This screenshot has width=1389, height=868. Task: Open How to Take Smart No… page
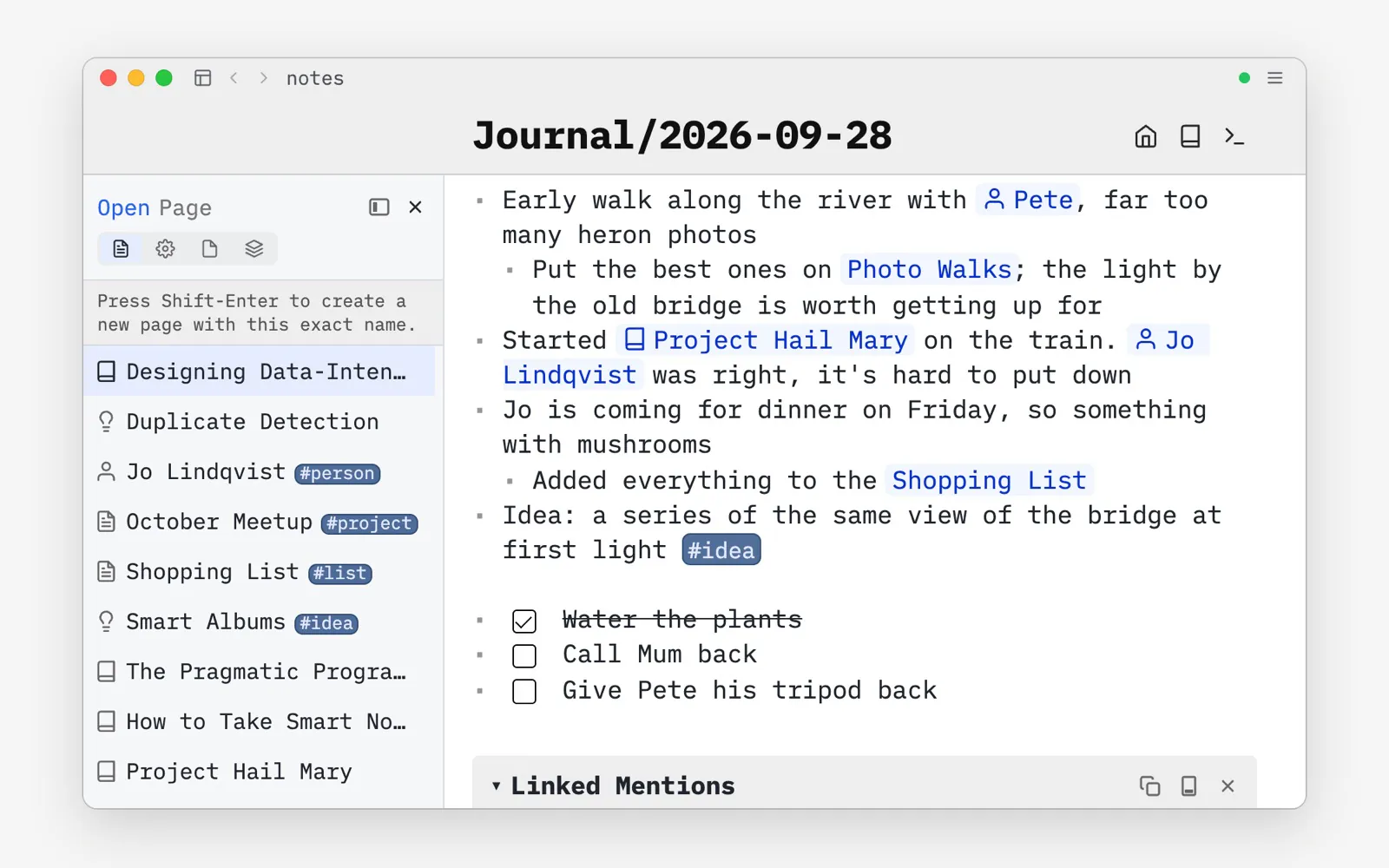pyautogui.click(x=259, y=721)
